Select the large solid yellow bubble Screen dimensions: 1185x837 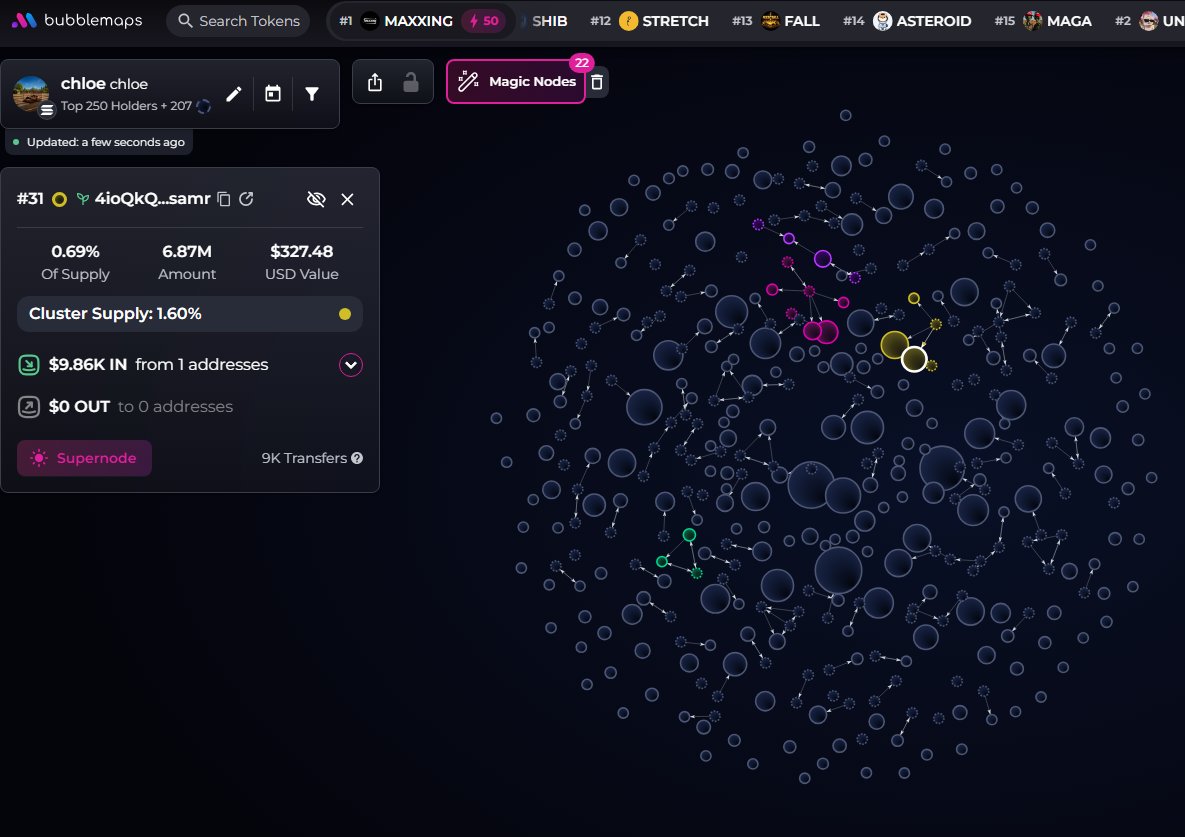894,344
